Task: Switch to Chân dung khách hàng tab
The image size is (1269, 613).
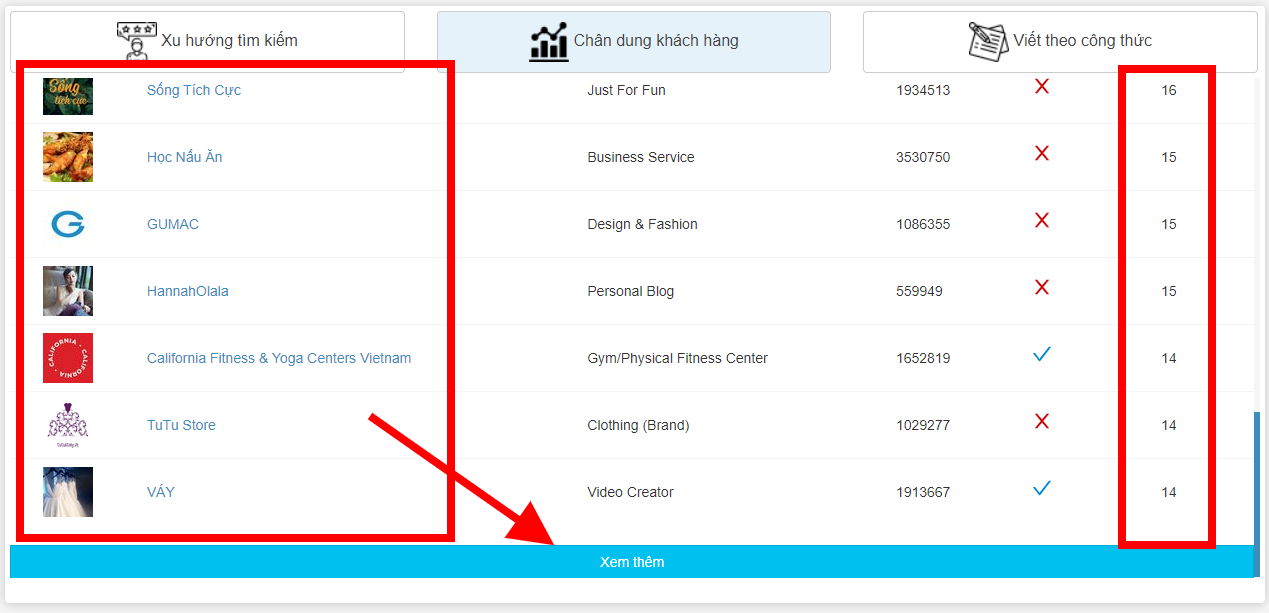Action: (634, 42)
